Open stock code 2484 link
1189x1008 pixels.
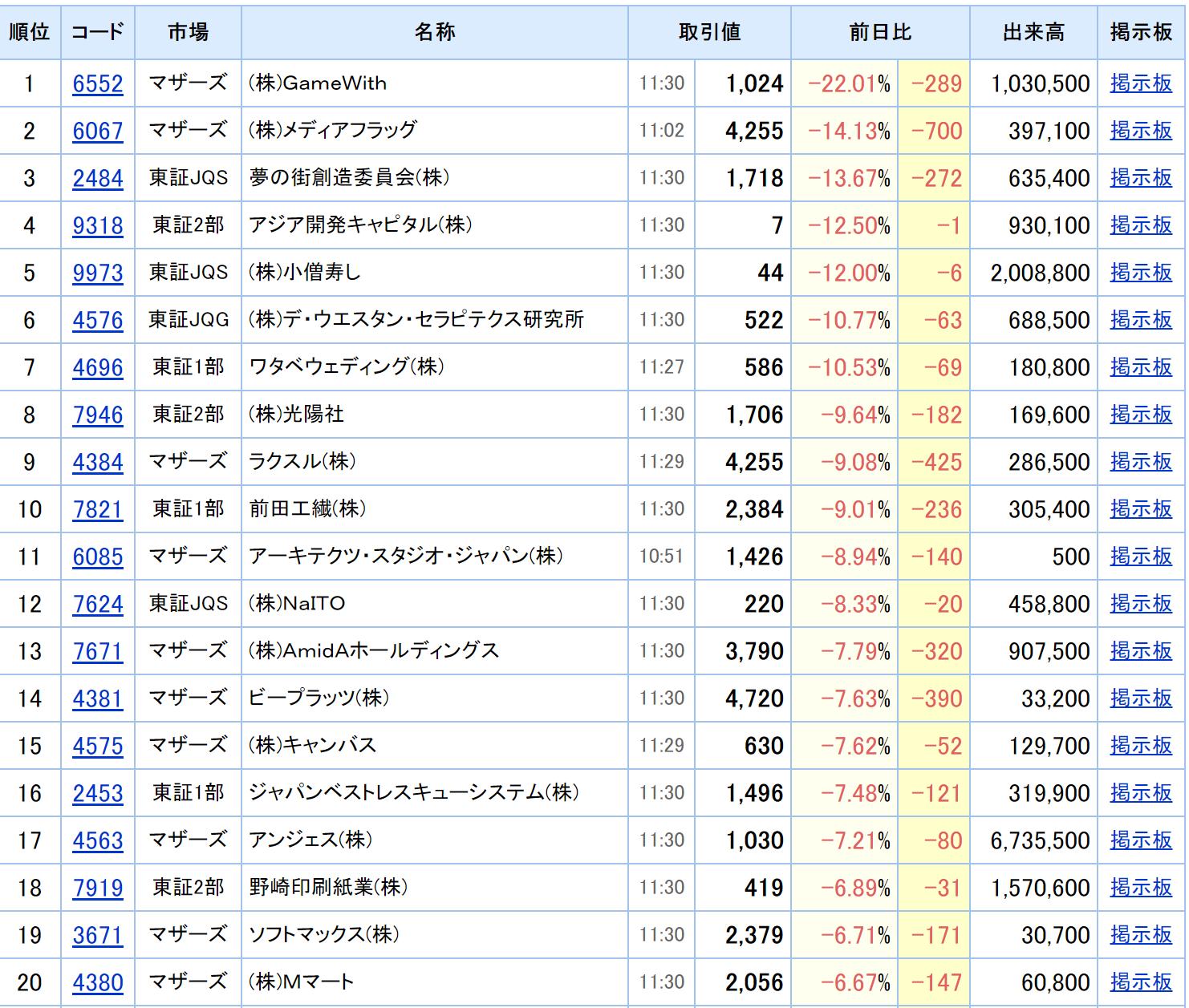(98, 178)
